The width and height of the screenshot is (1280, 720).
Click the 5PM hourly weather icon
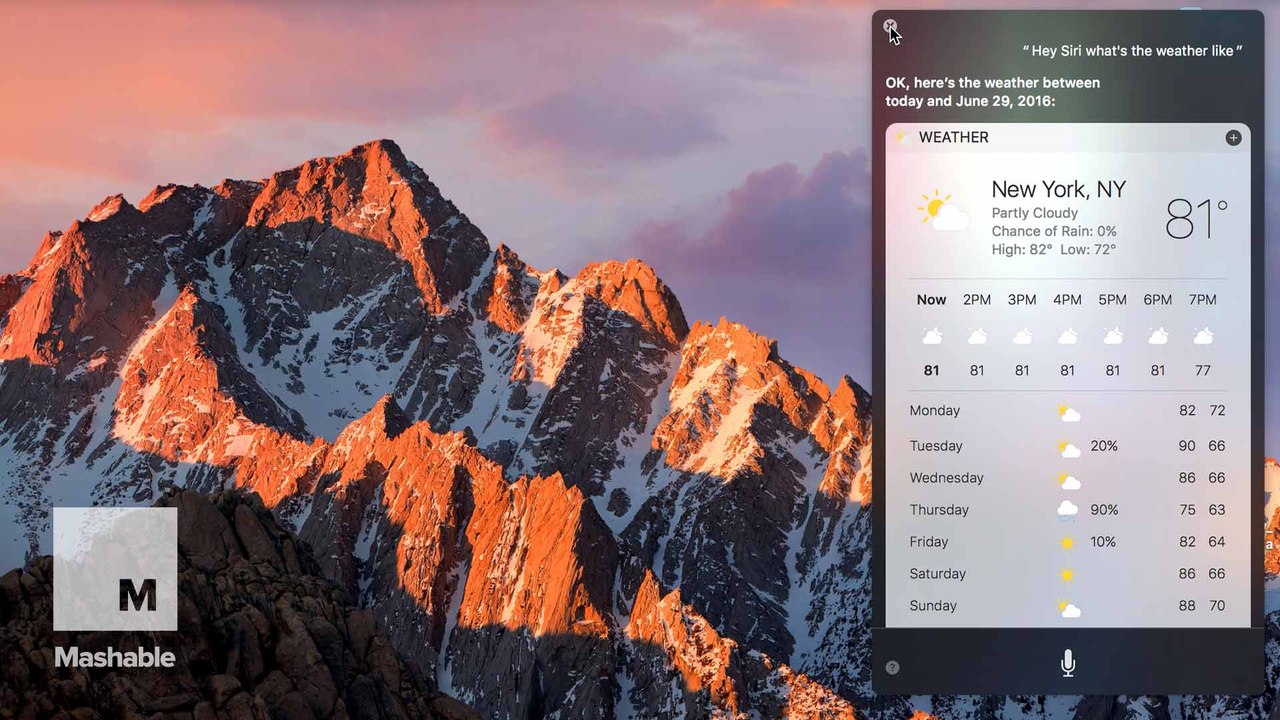click(x=1112, y=336)
